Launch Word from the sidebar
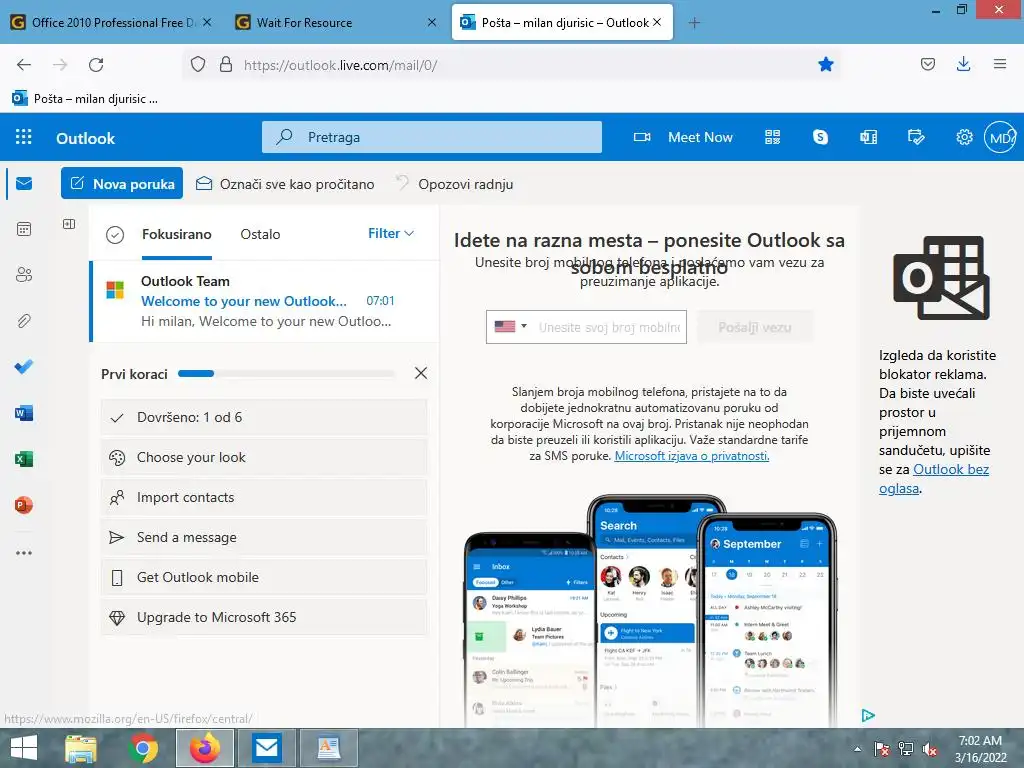This screenshot has height=768, width=1024. coord(24,413)
